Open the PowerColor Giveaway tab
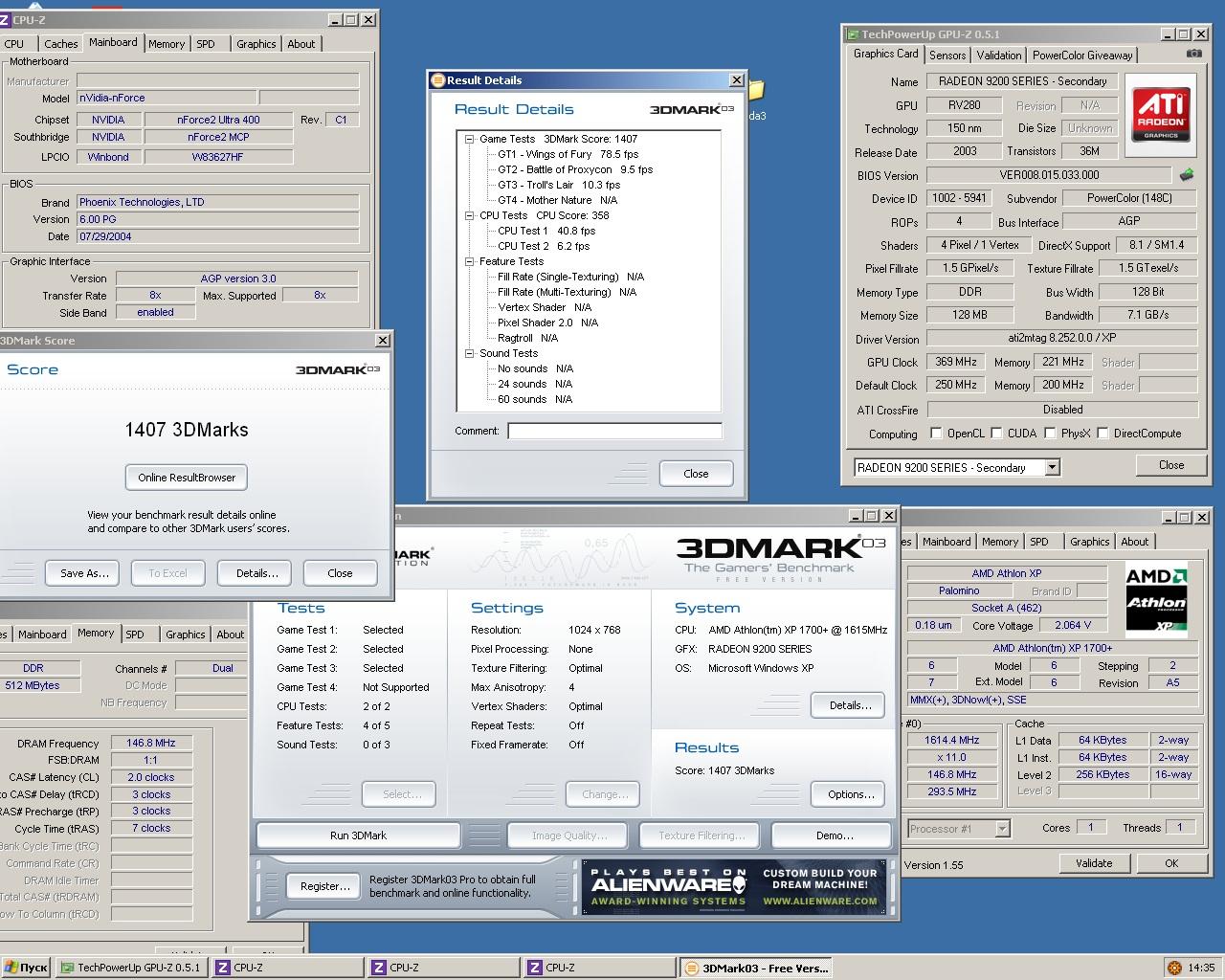This screenshot has width=1225, height=980. (1082, 56)
